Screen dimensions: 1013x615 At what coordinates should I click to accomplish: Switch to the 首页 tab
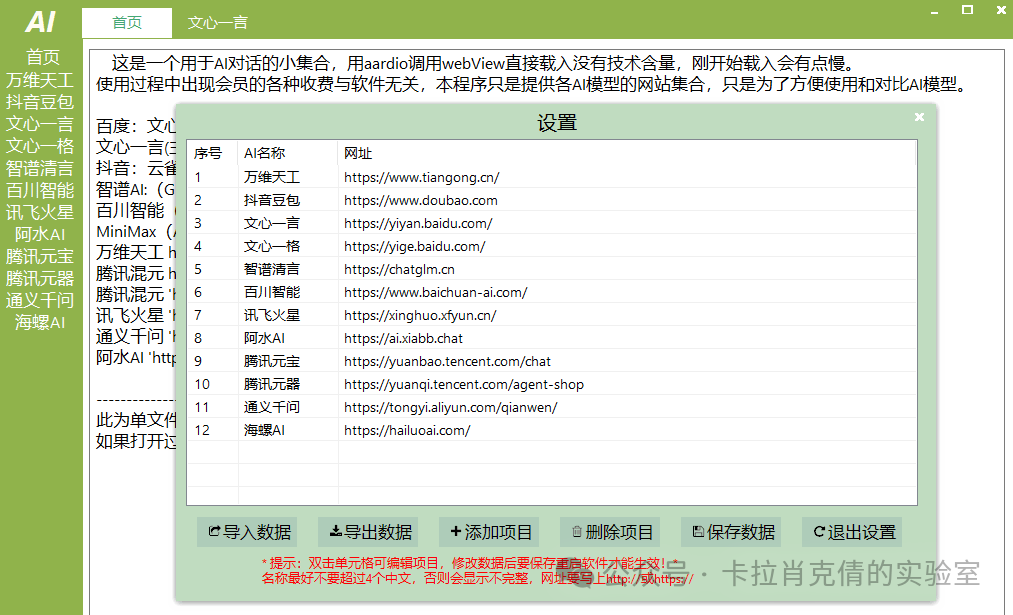[127, 22]
